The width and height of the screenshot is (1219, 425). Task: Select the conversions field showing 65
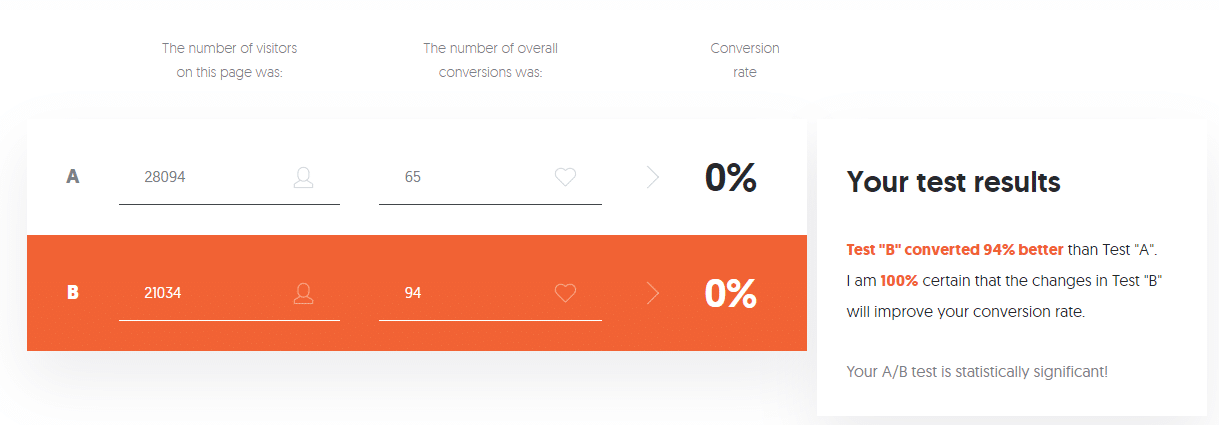point(490,177)
